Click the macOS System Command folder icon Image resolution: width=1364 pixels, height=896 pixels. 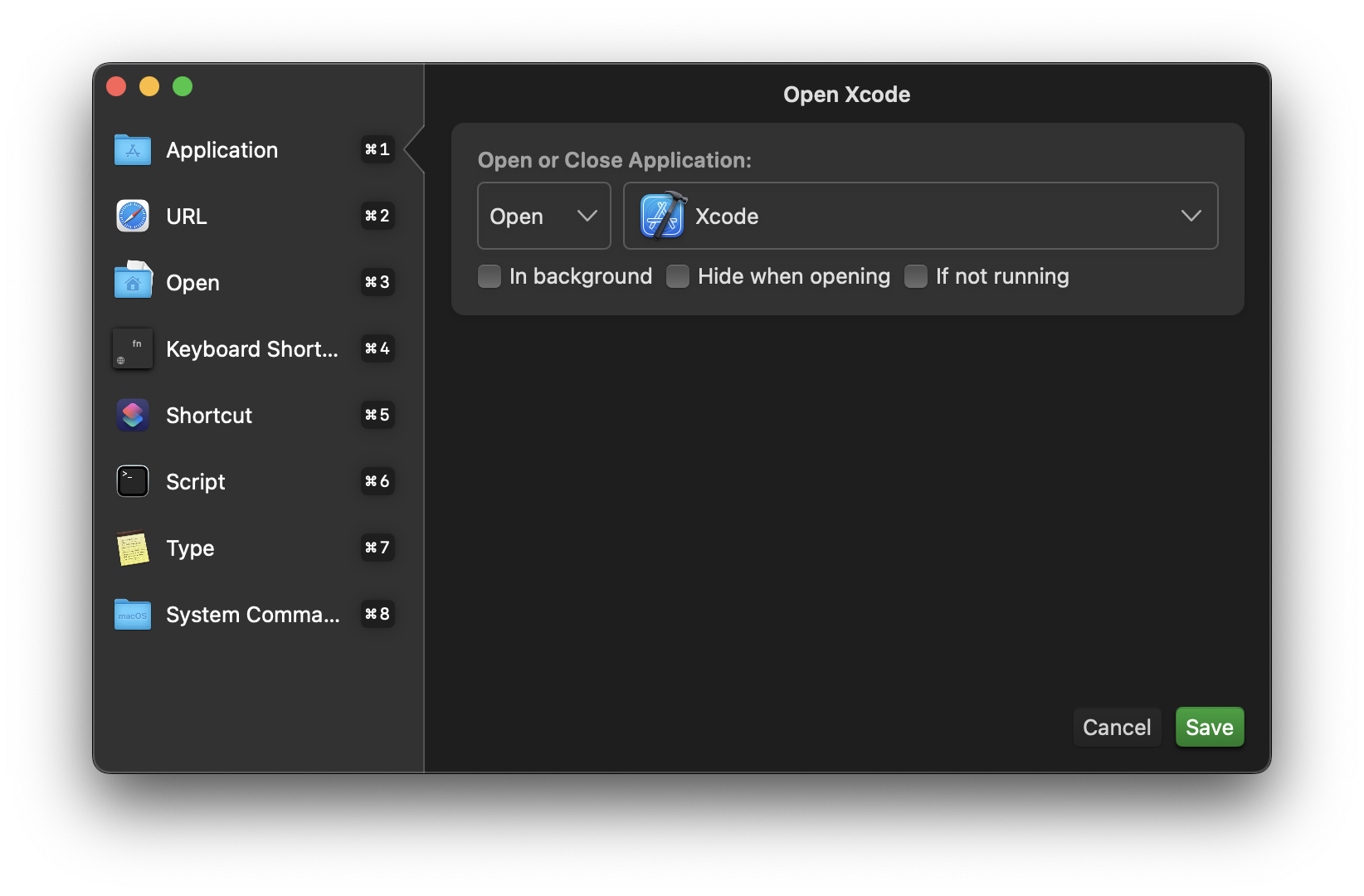tap(133, 615)
